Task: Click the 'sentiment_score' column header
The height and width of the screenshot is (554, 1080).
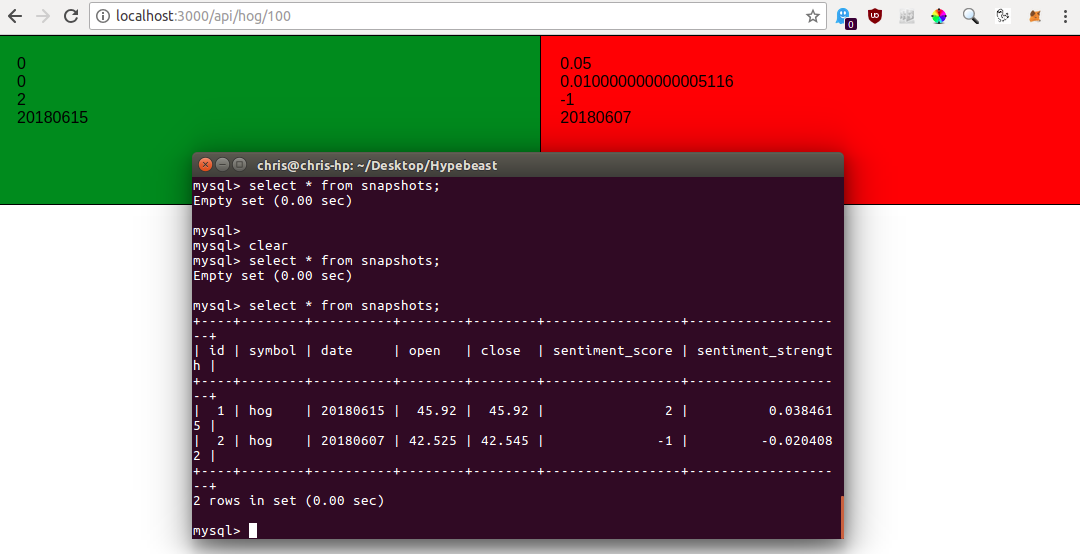Action: 612,350
